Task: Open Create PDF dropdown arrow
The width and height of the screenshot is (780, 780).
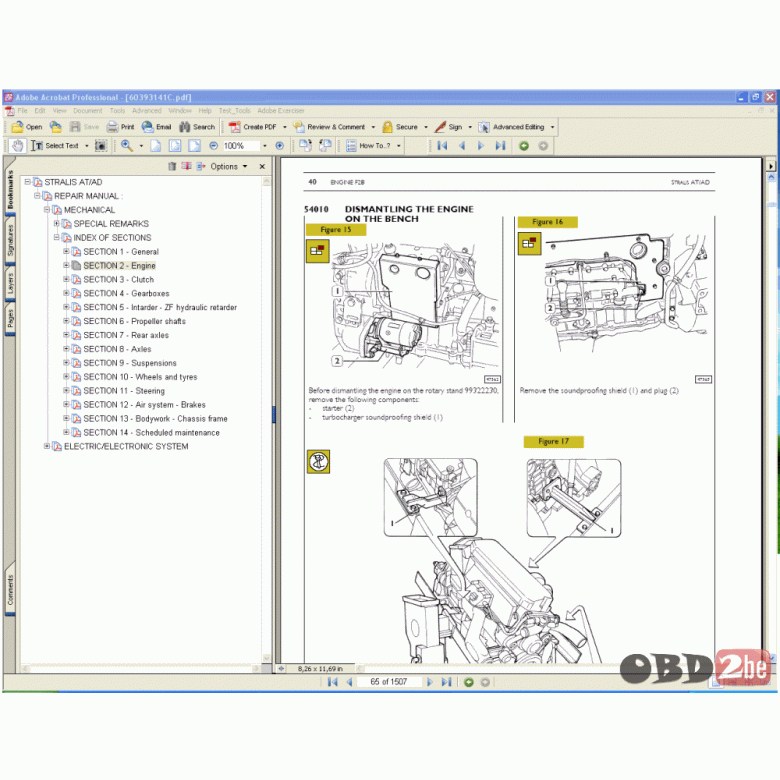Action: click(285, 127)
